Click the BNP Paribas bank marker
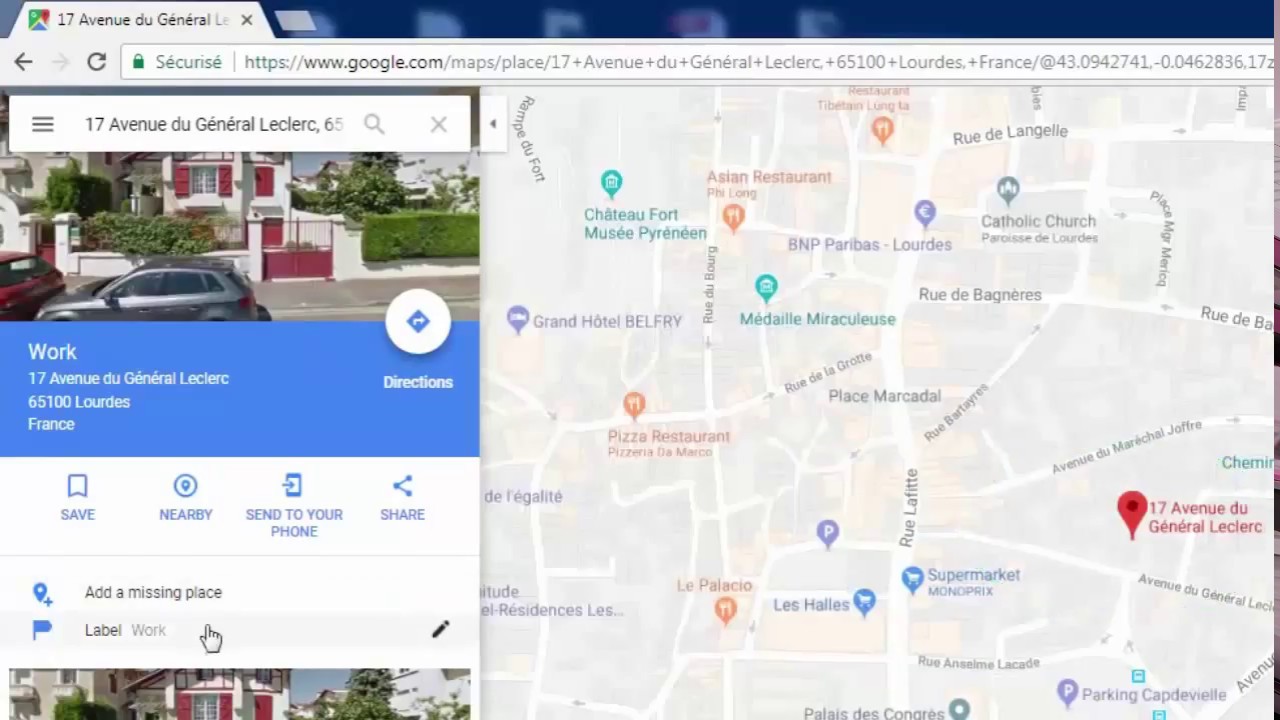 tap(925, 211)
